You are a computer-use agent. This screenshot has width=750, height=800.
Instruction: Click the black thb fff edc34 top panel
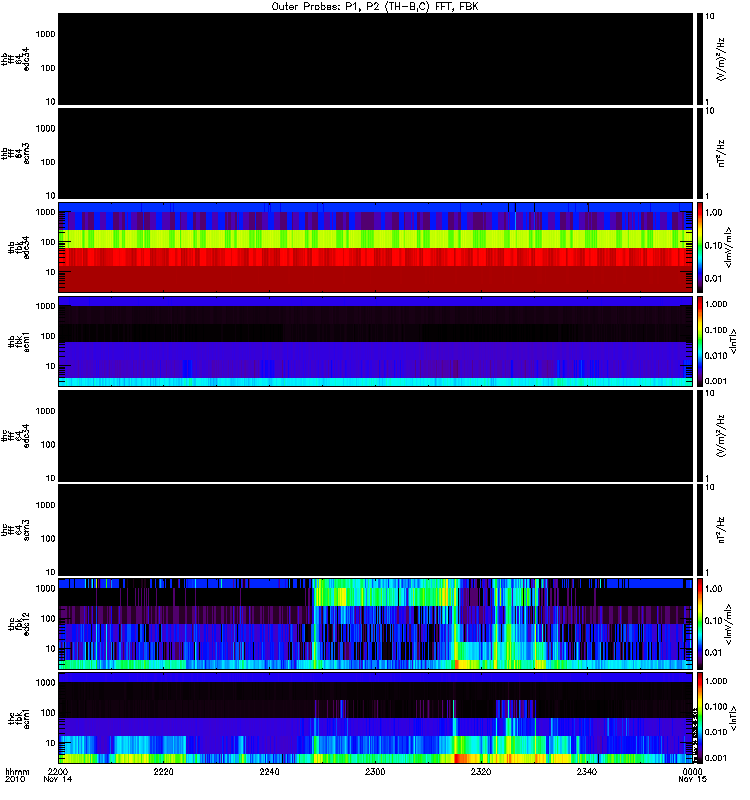[376, 59]
